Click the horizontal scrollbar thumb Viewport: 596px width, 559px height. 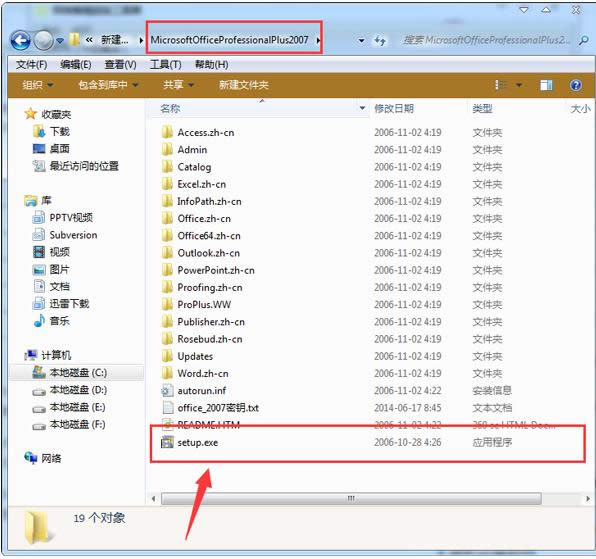point(351,498)
